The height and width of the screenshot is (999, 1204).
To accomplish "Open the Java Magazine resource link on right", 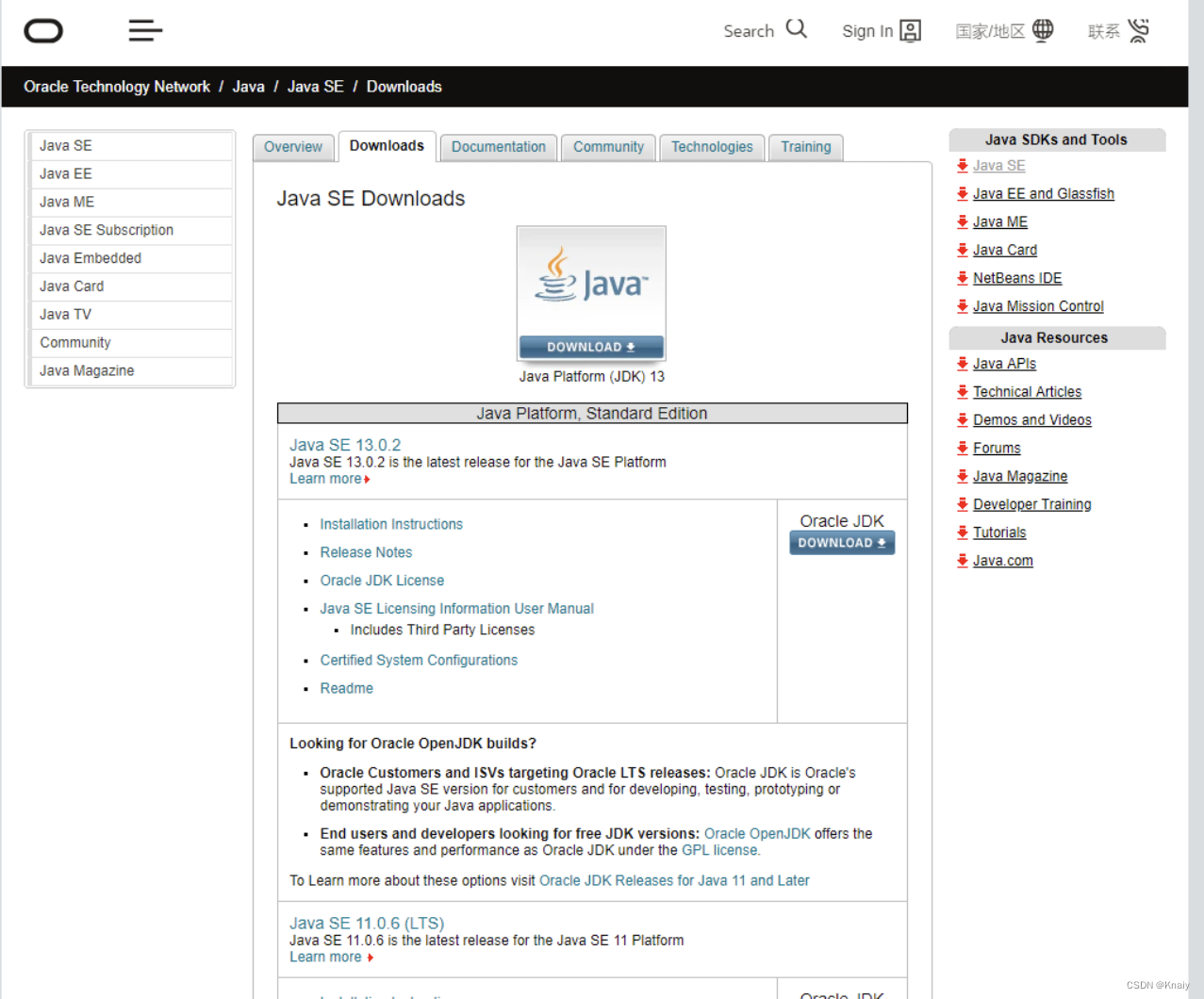I will pyautogui.click(x=1020, y=477).
